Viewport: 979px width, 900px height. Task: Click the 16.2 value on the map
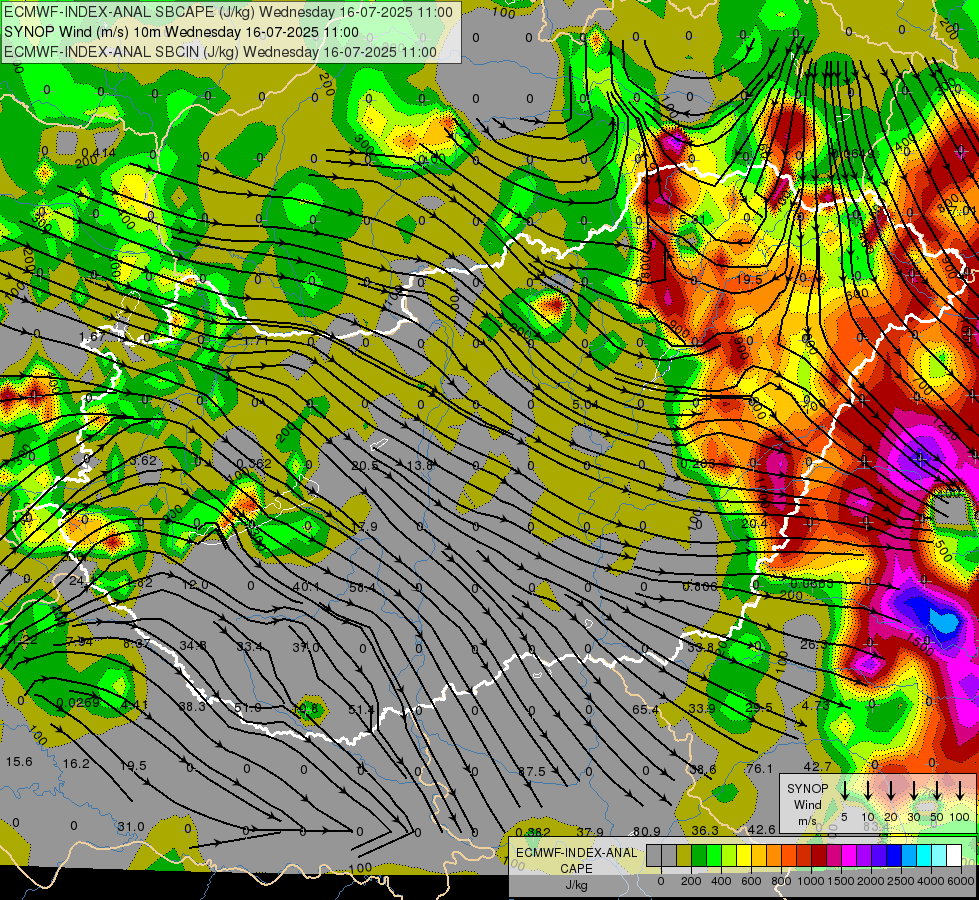point(76,763)
